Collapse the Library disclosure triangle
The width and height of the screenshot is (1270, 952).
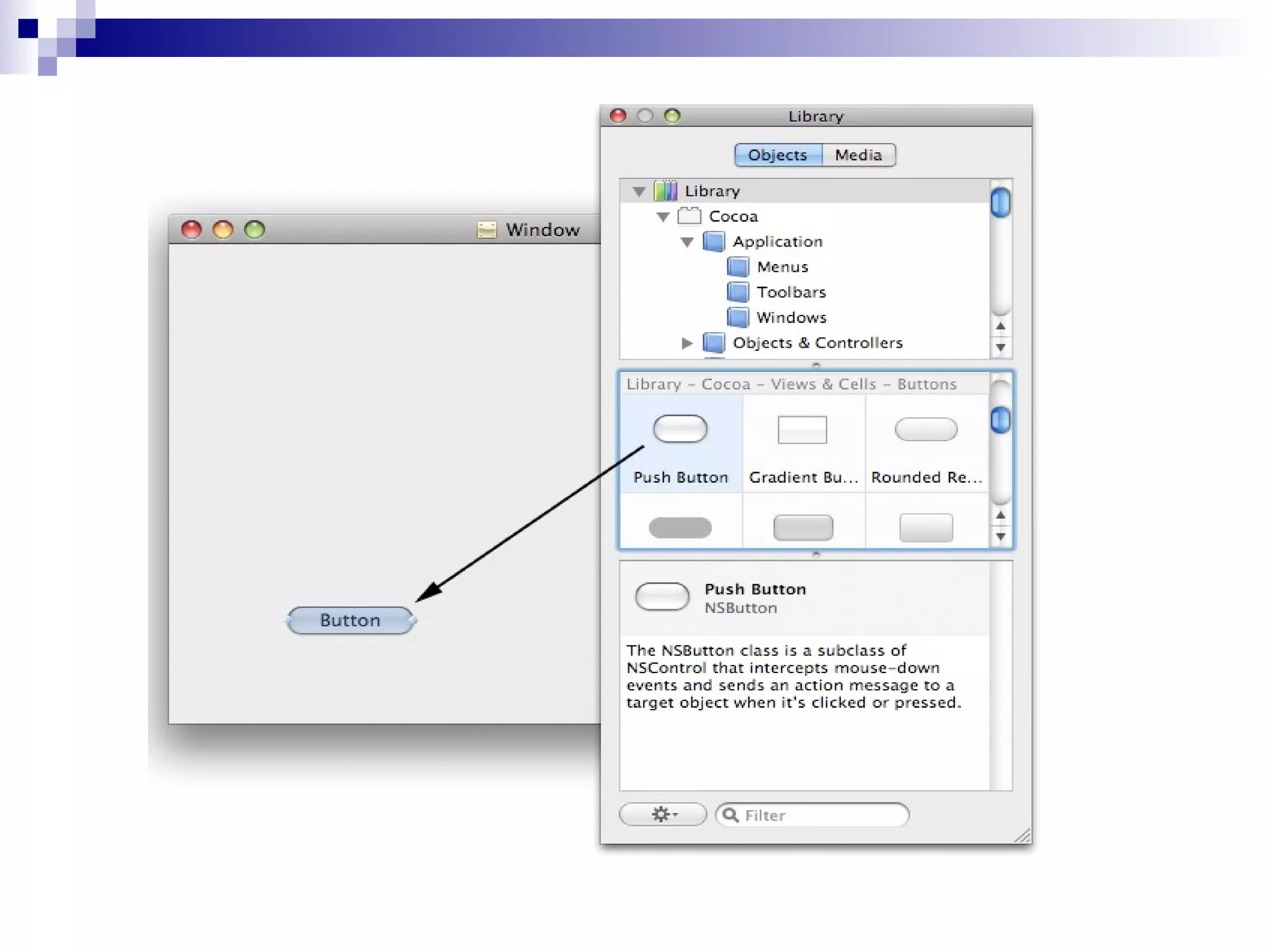click(x=639, y=192)
